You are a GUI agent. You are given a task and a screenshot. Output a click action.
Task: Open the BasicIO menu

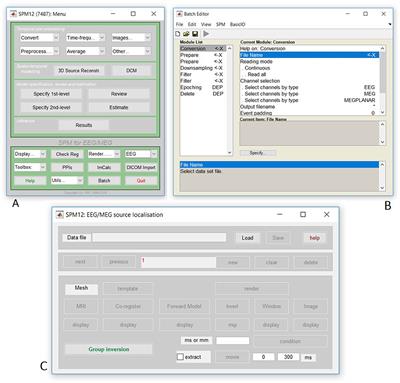tap(237, 24)
